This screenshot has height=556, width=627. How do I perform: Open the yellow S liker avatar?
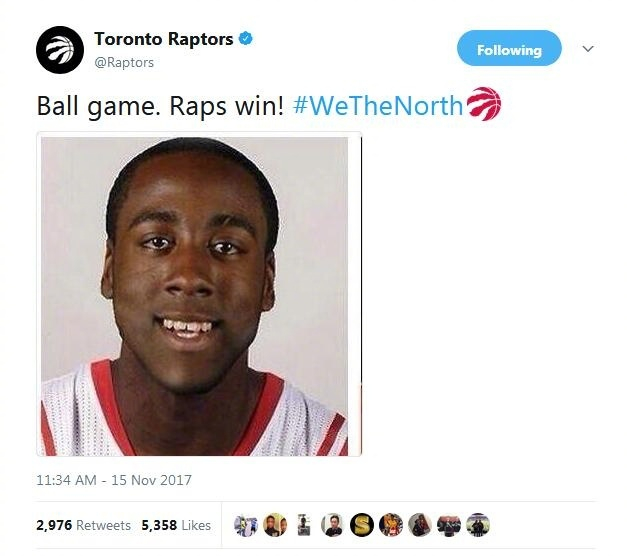coord(362,525)
